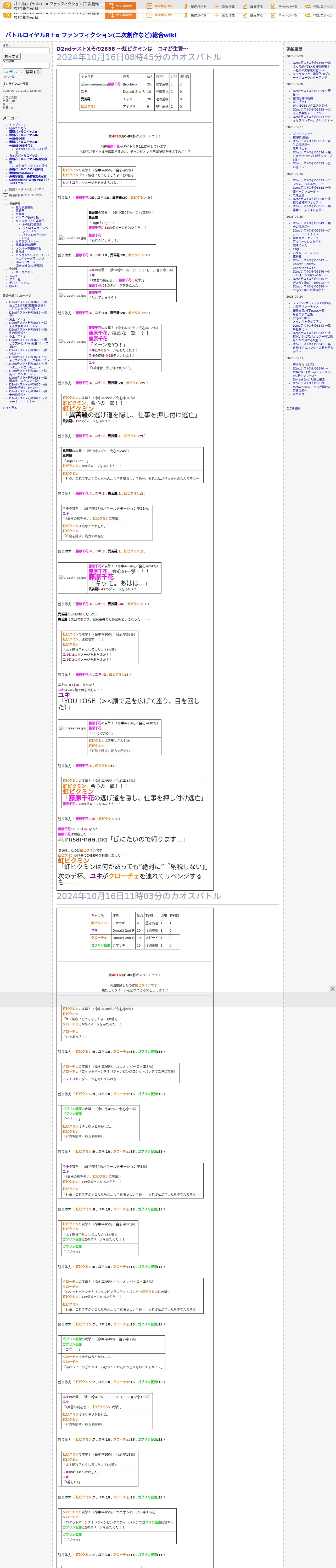The image size is (336, 1568).
Task: Focus the タグ検索 text input field
Action: point(26,66)
